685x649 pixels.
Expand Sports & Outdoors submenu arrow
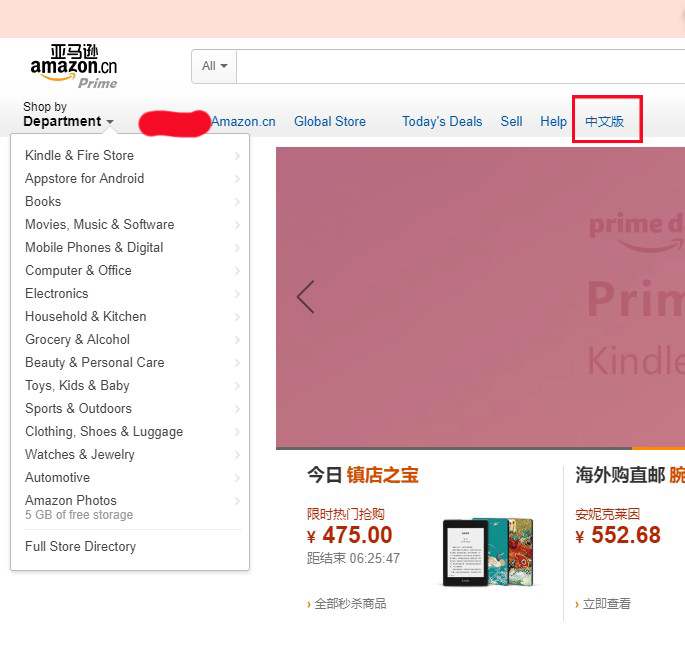pos(237,408)
